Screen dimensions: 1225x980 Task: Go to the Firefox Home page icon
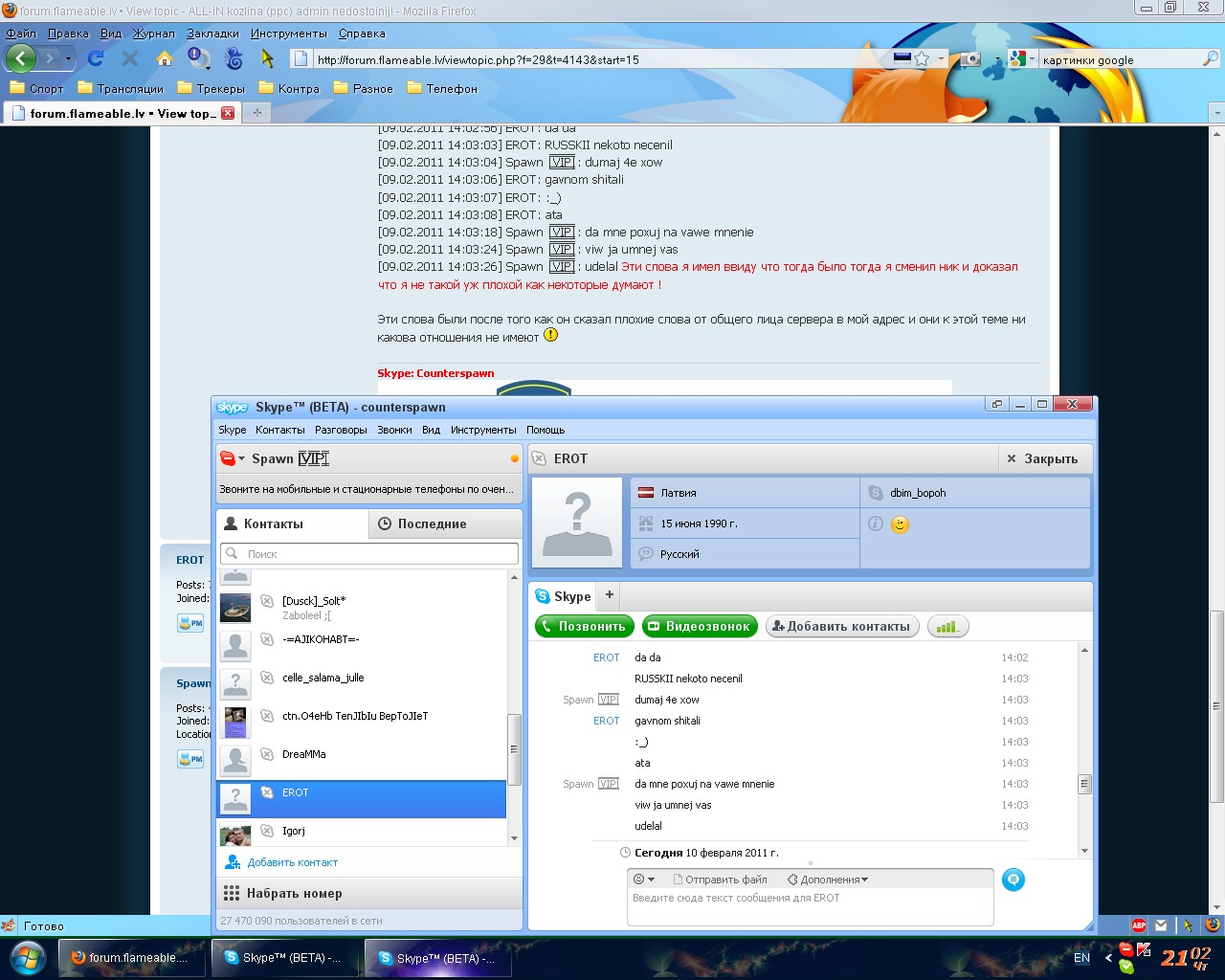click(165, 58)
